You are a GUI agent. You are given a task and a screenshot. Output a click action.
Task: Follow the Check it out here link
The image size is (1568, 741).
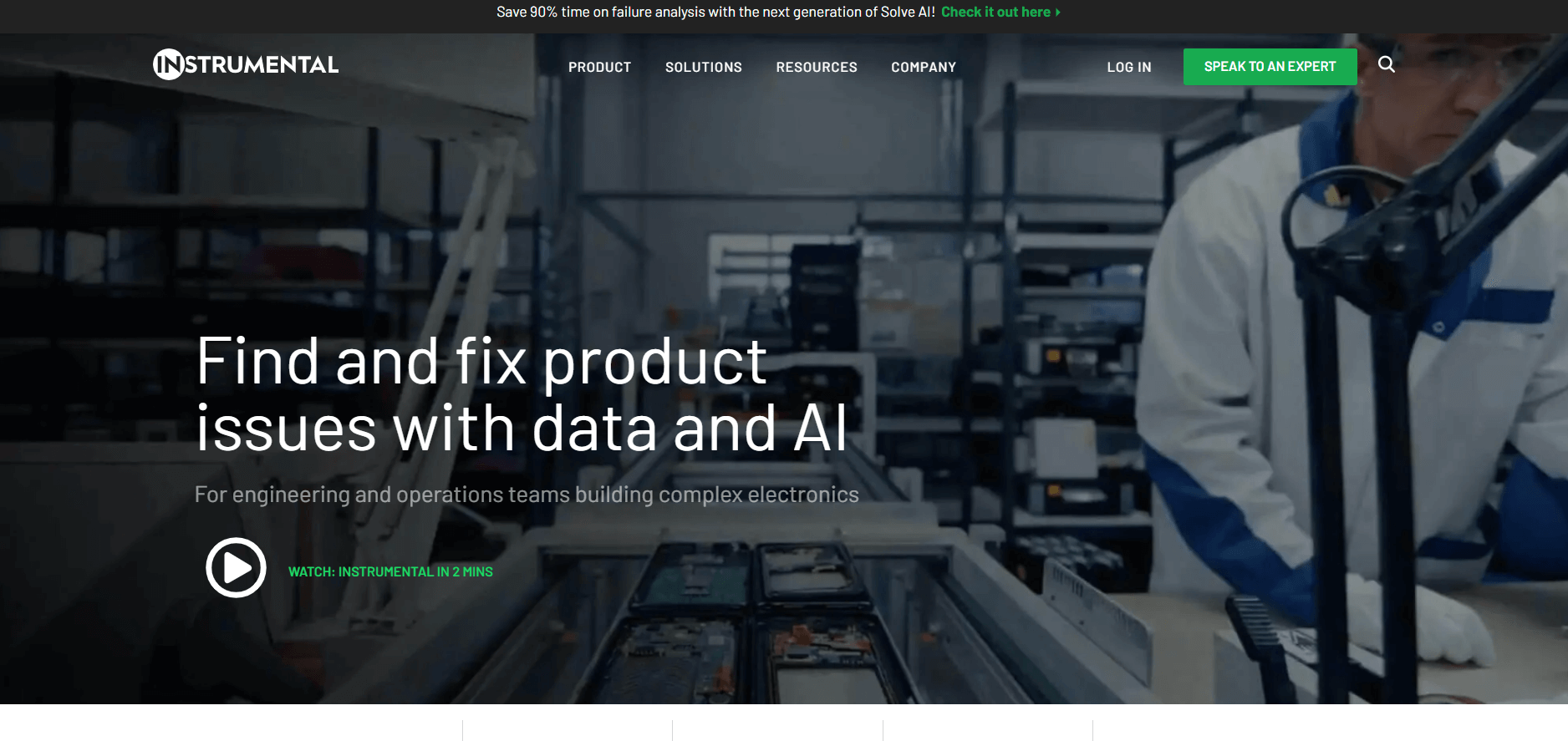coord(995,13)
